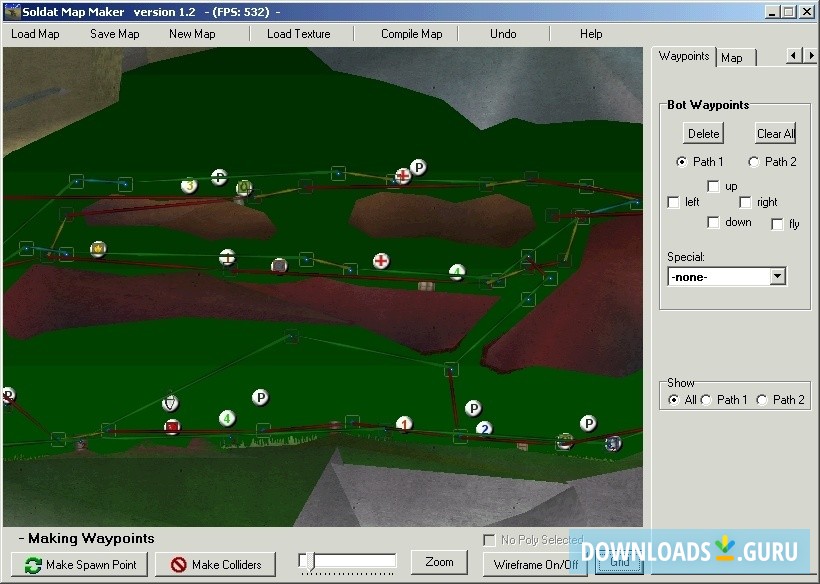The width and height of the screenshot is (820, 584).
Task: Click the green 4 marker above the wooden crate
Action: [458, 272]
